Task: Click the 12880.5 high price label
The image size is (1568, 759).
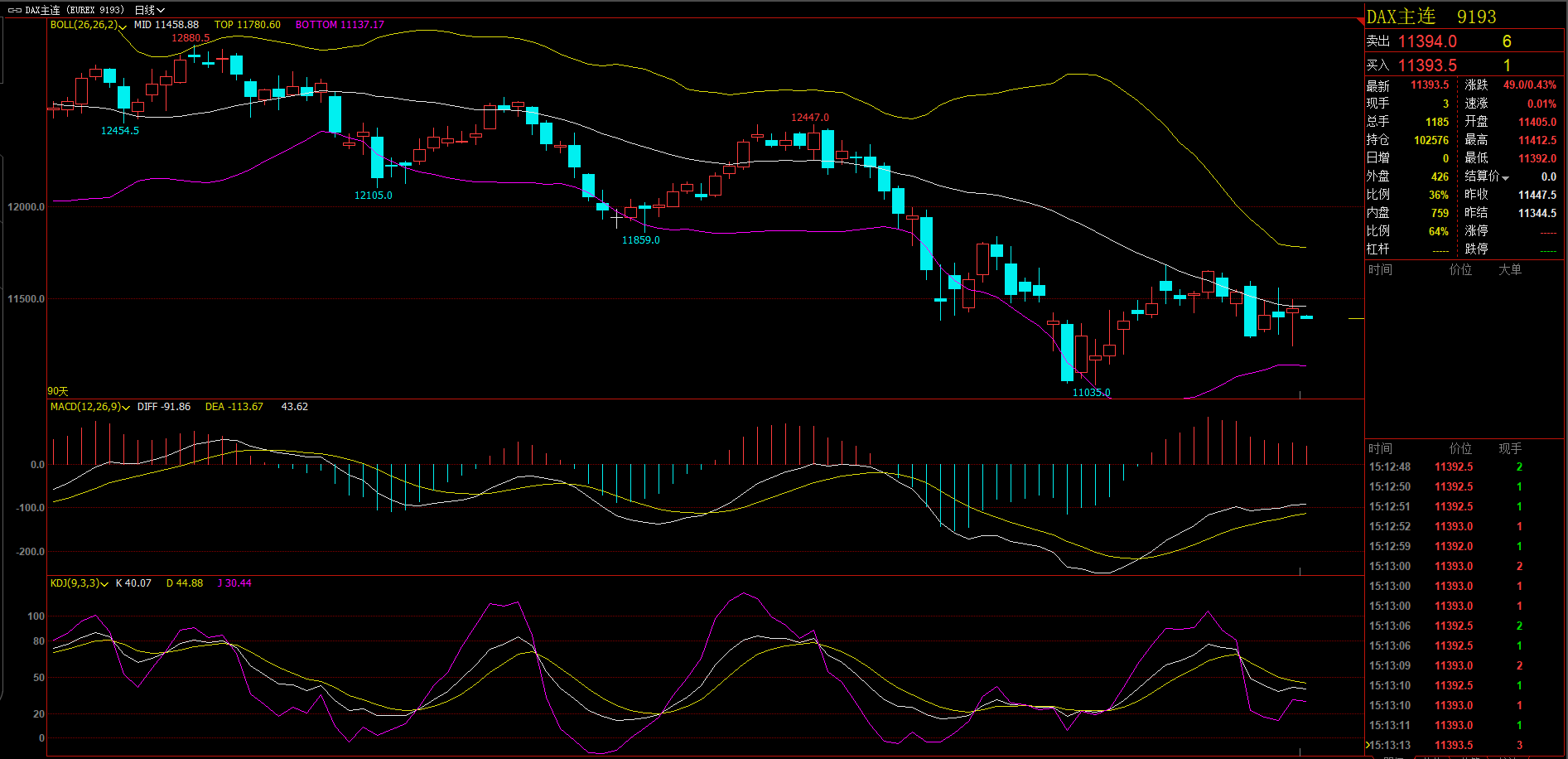Action: (191, 38)
